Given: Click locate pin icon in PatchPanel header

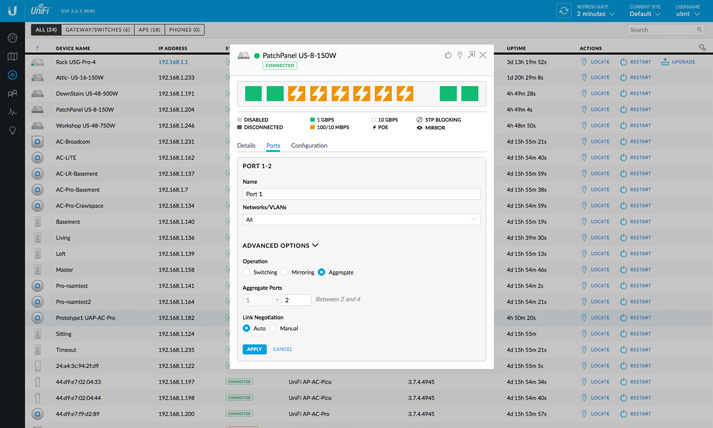Looking at the screenshot, I should 460,55.
